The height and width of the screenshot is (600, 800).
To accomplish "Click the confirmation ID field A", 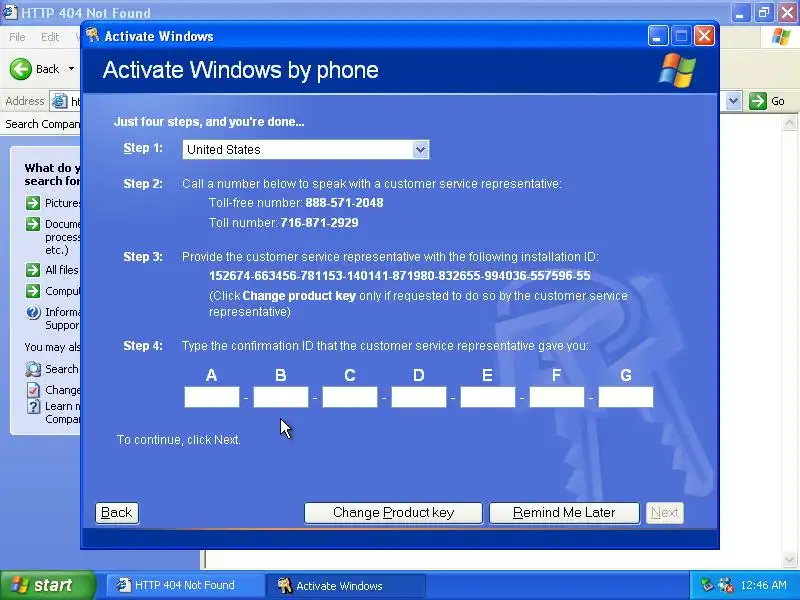I will coord(212,397).
